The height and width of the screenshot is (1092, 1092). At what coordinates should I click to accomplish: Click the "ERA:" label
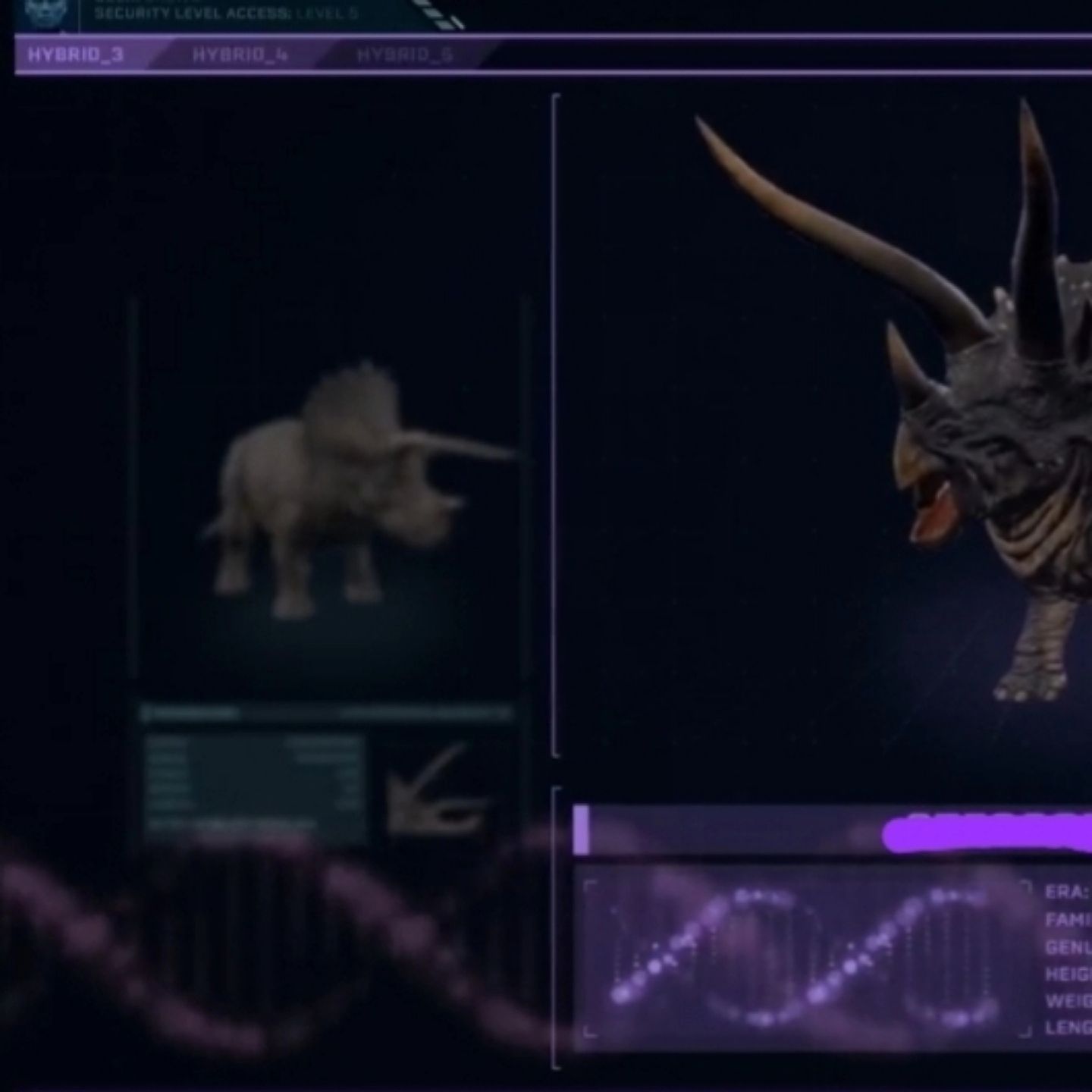pos(1067,892)
